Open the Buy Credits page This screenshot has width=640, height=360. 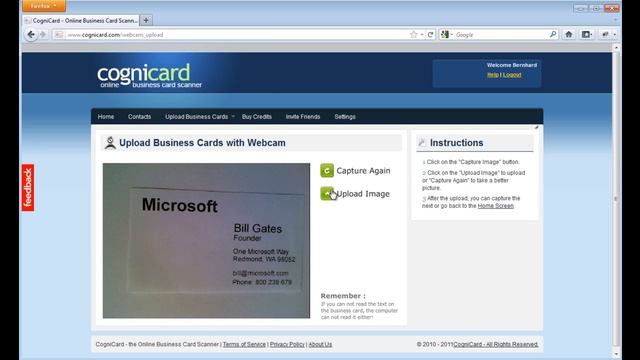(x=257, y=117)
